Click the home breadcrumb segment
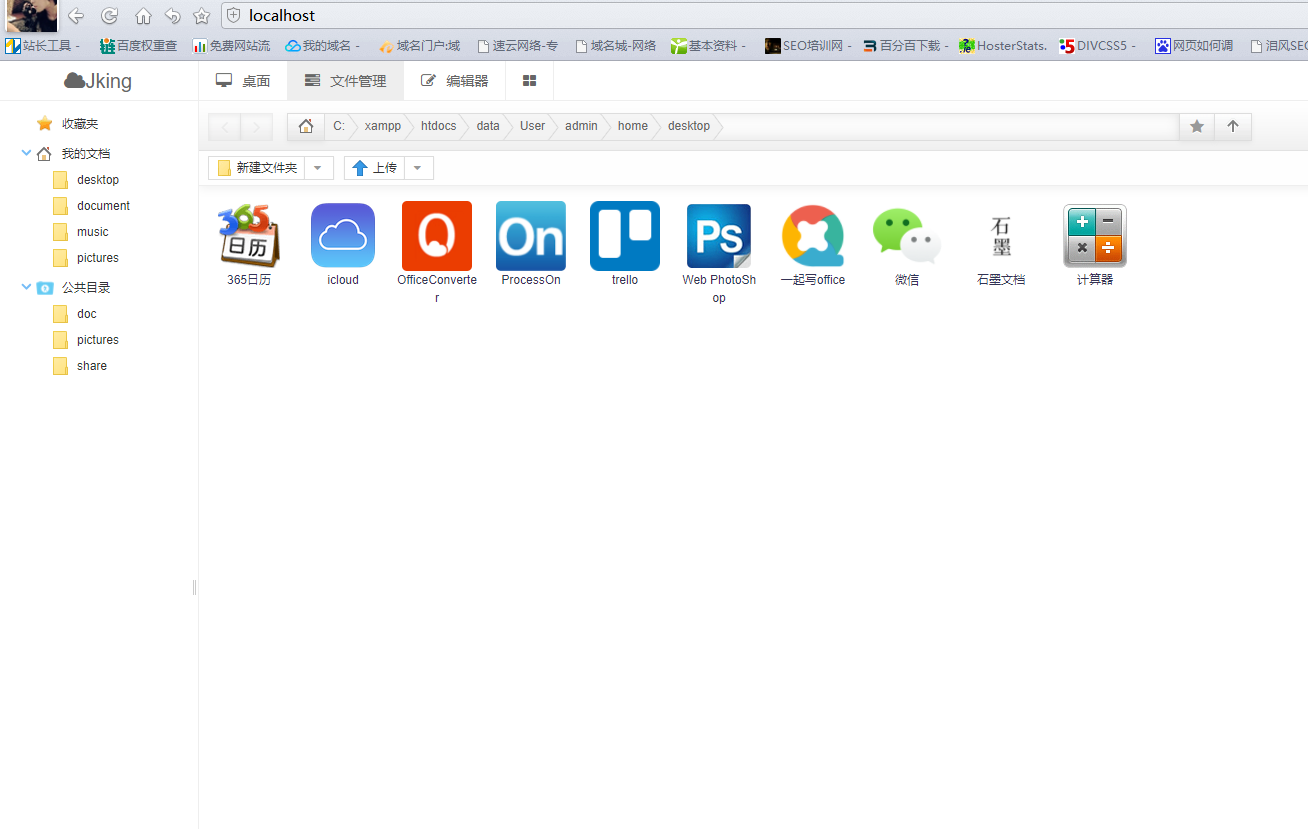 [632, 126]
